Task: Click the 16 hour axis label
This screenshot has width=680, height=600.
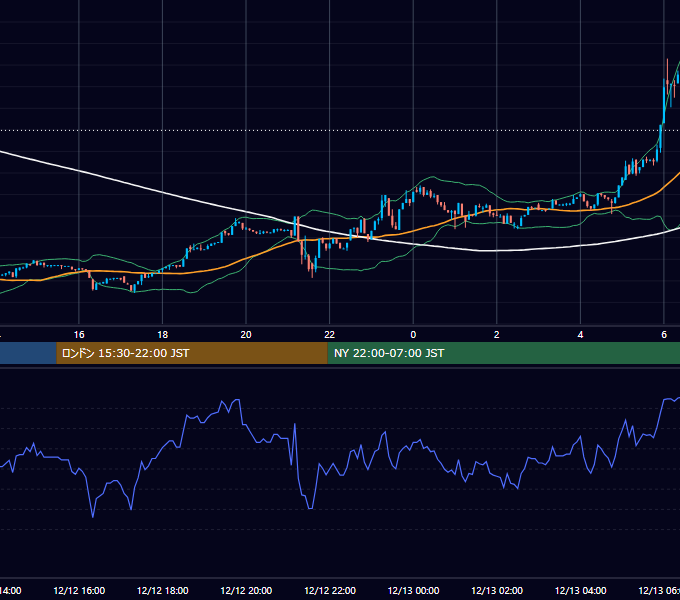Action: tap(79, 335)
